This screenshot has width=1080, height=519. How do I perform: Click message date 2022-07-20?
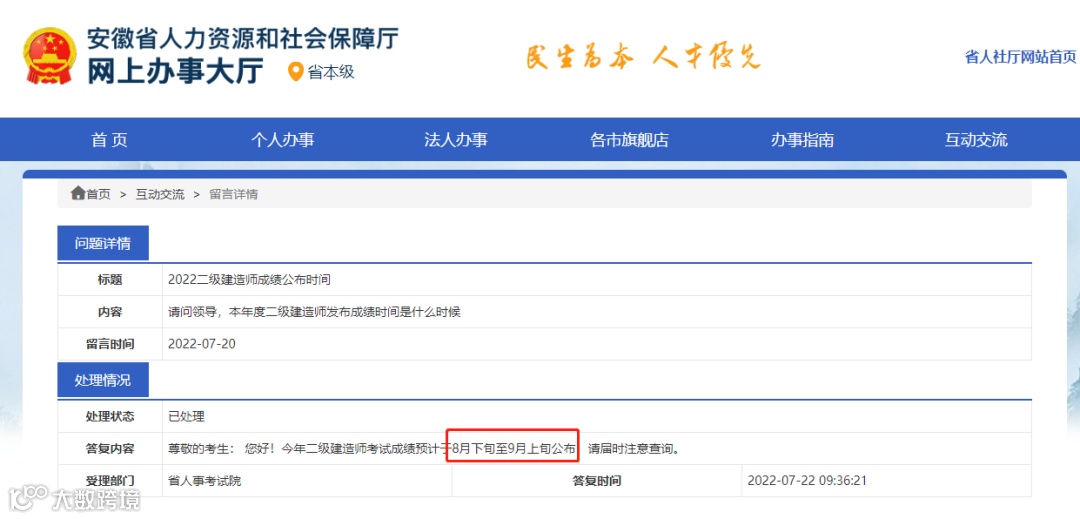202,343
